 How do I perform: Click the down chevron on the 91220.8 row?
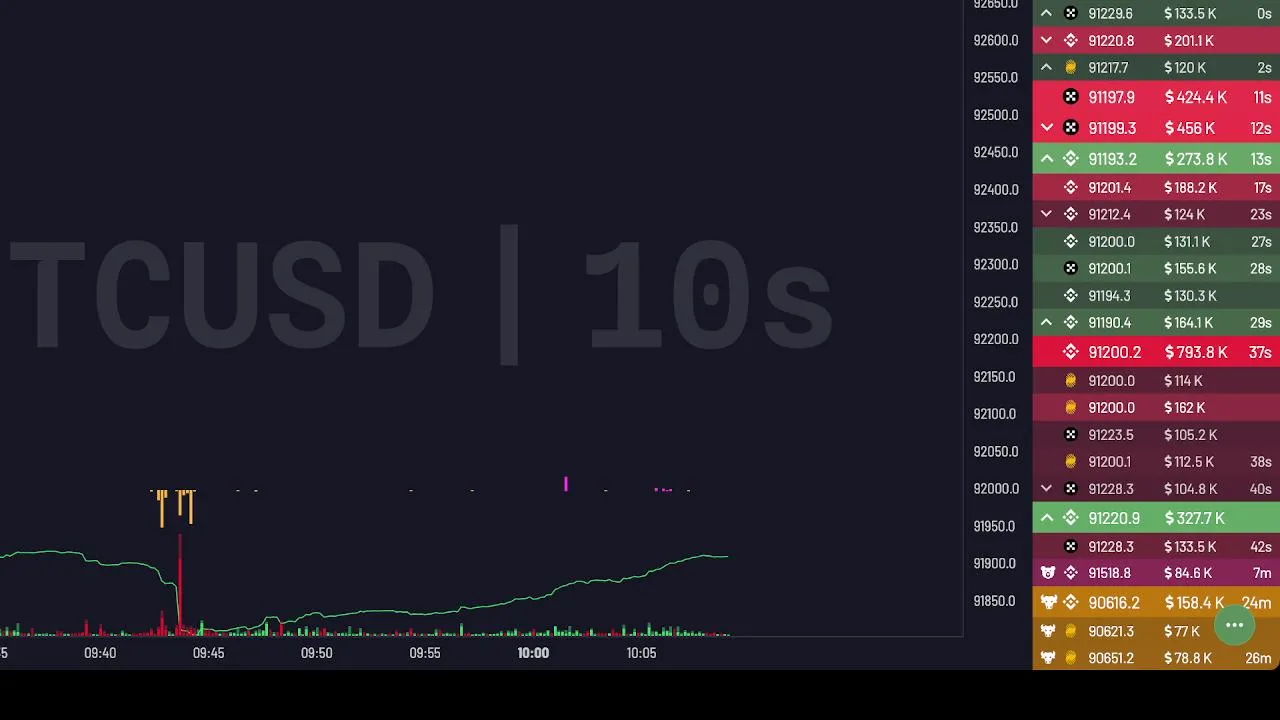(x=1046, y=41)
